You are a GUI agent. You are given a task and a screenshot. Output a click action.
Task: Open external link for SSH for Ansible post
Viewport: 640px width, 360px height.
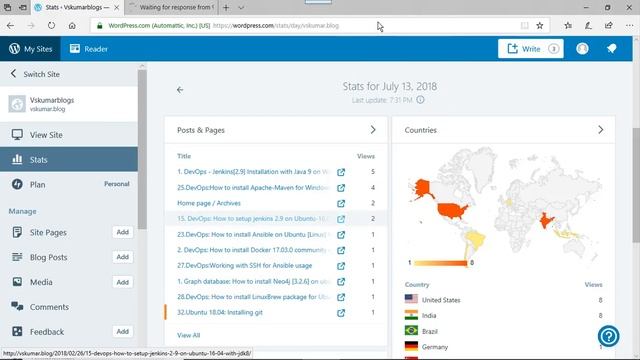point(341,266)
